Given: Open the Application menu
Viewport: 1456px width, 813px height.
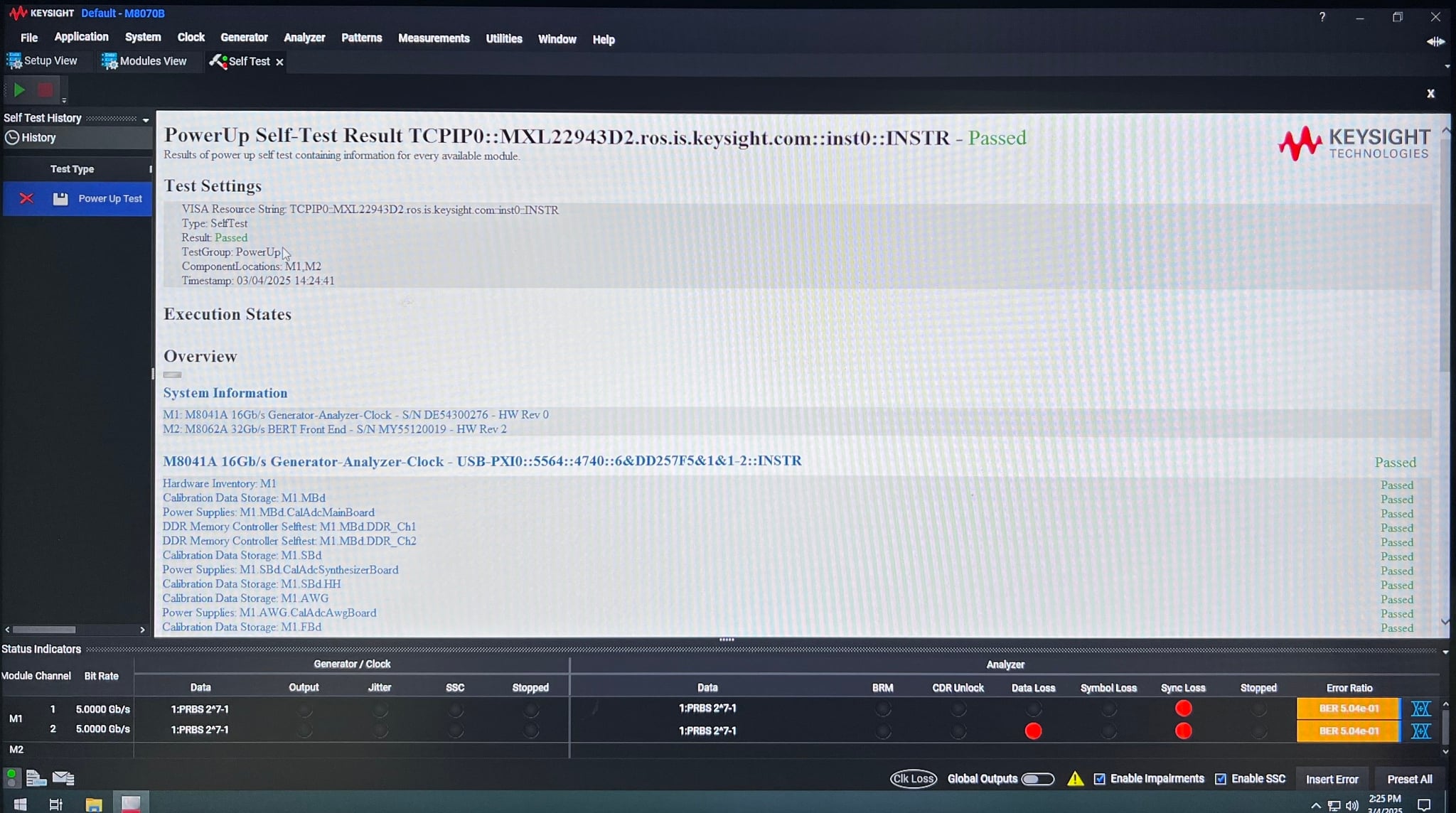Looking at the screenshot, I should [81, 37].
